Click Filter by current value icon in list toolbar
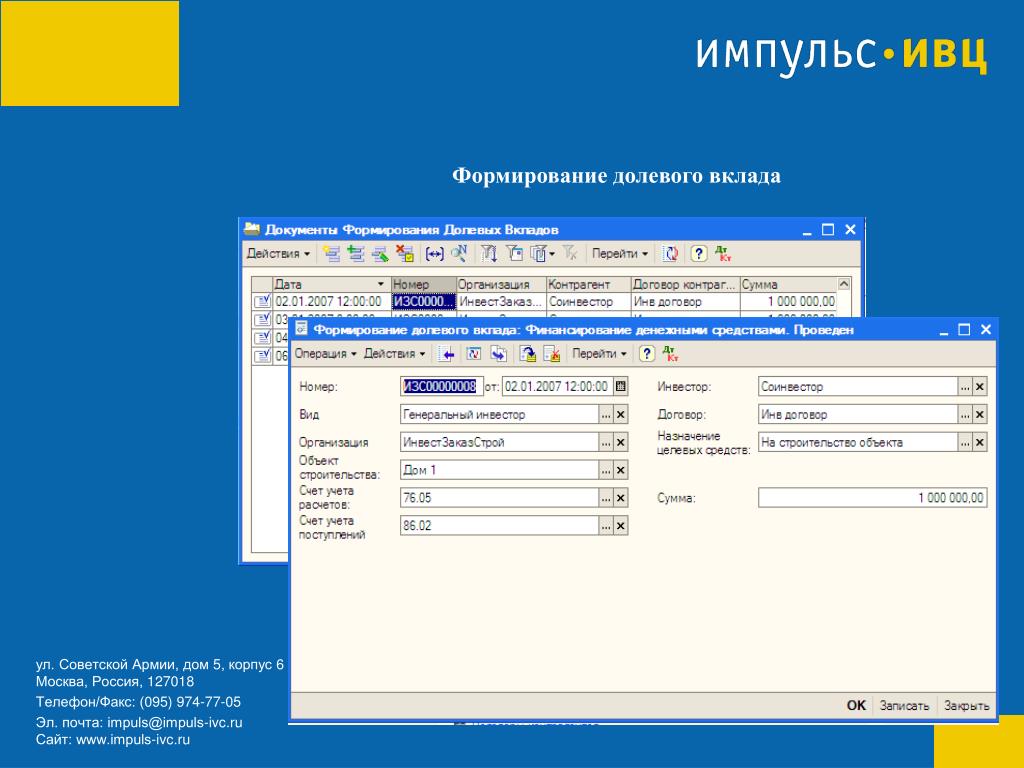This screenshot has width=1024, height=768. click(x=515, y=253)
